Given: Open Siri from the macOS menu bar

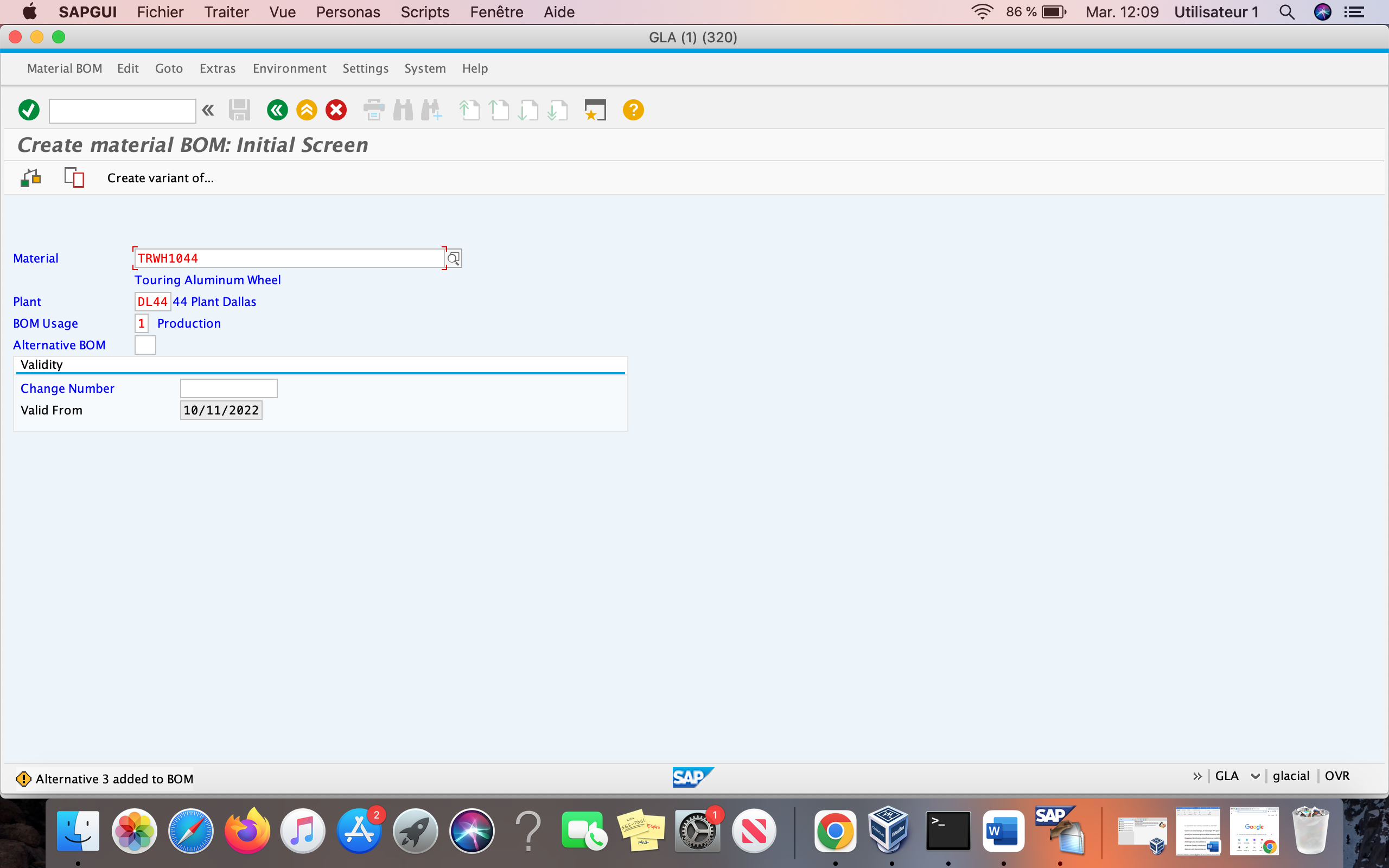Looking at the screenshot, I should [1322, 12].
